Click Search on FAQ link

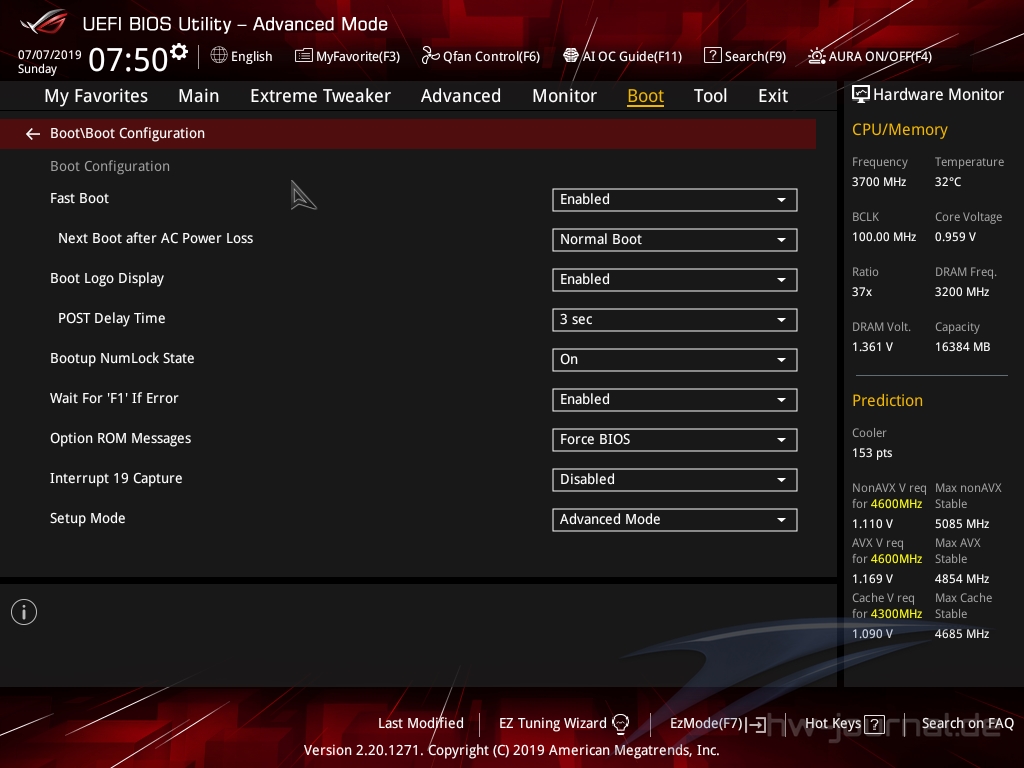point(967,724)
